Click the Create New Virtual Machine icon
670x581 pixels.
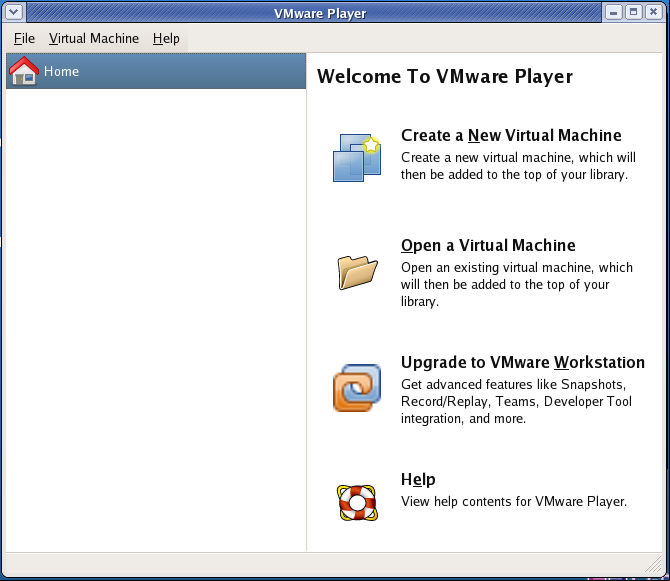pyautogui.click(x=357, y=158)
